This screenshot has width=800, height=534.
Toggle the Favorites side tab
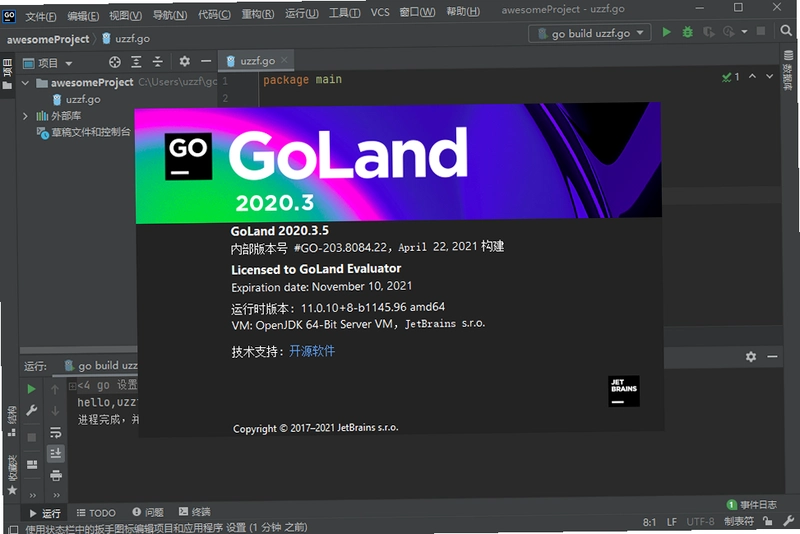(x=12, y=474)
